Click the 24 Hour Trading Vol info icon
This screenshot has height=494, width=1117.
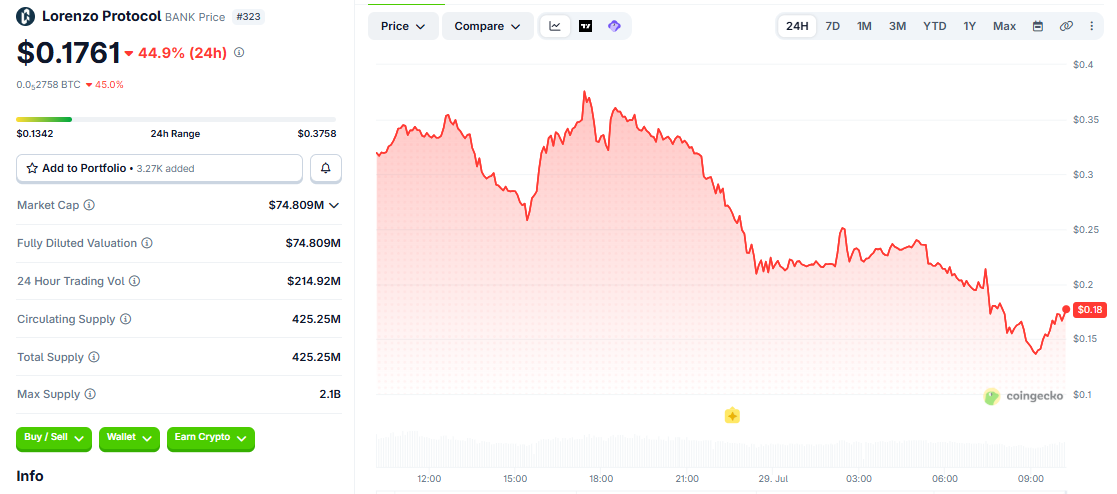coord(135,281)
